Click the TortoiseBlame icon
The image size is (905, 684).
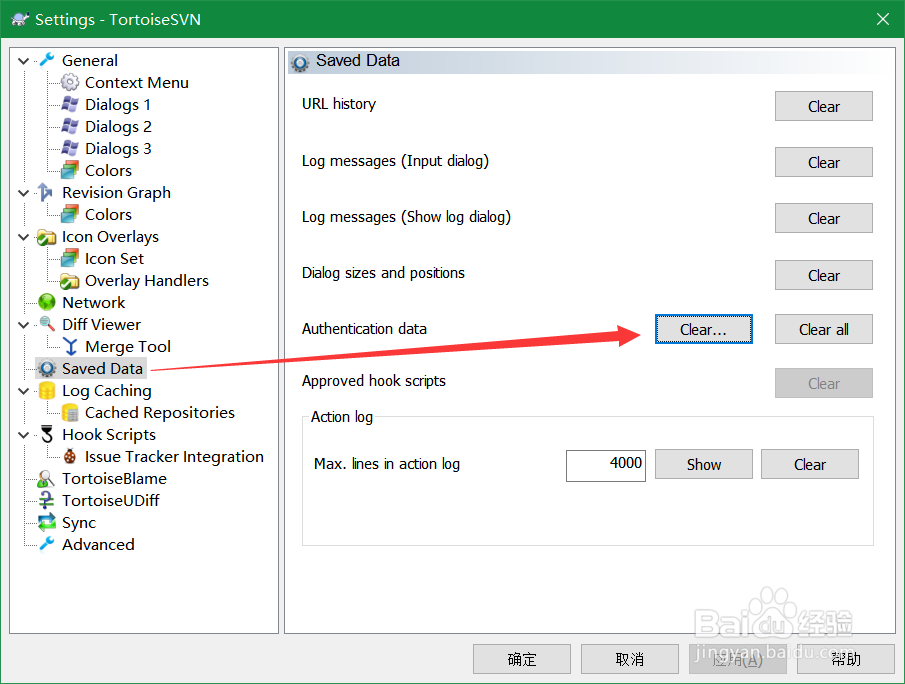46,479
